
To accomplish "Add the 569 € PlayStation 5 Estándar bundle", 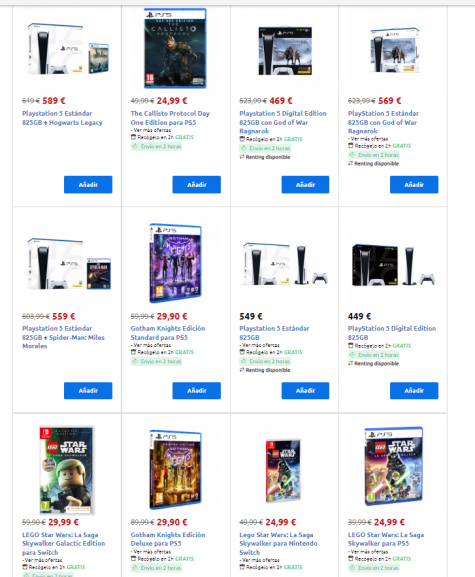I will point(414,184).
